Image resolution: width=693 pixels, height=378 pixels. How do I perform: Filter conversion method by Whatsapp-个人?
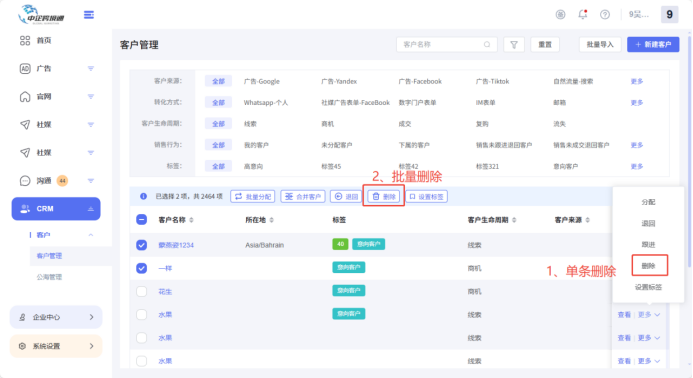point(266,103)
